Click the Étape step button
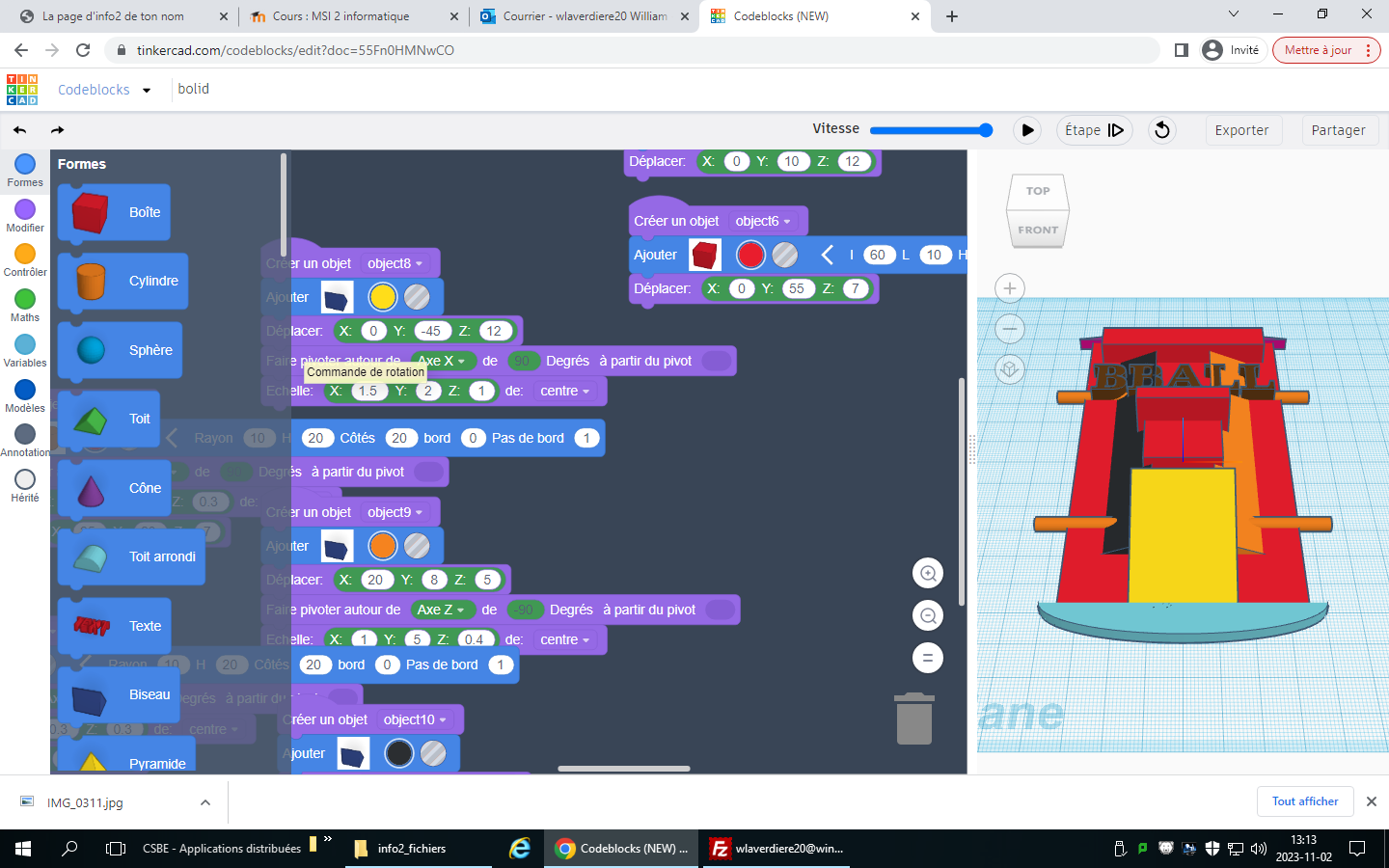 point(1094,130)
